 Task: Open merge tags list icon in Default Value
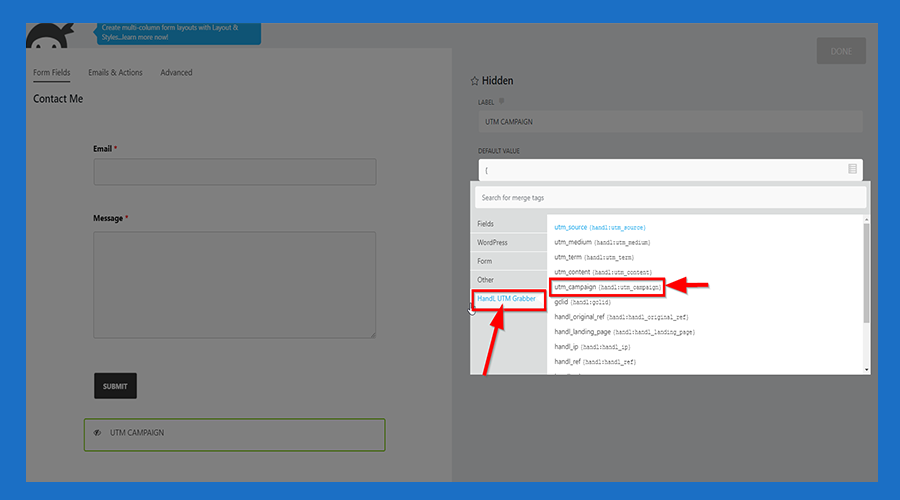(x=852, y=169)
